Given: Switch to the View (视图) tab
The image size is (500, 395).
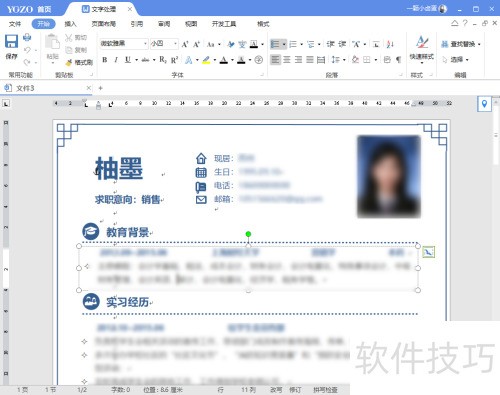Looking at the screenshot, I should coord(191,24).
